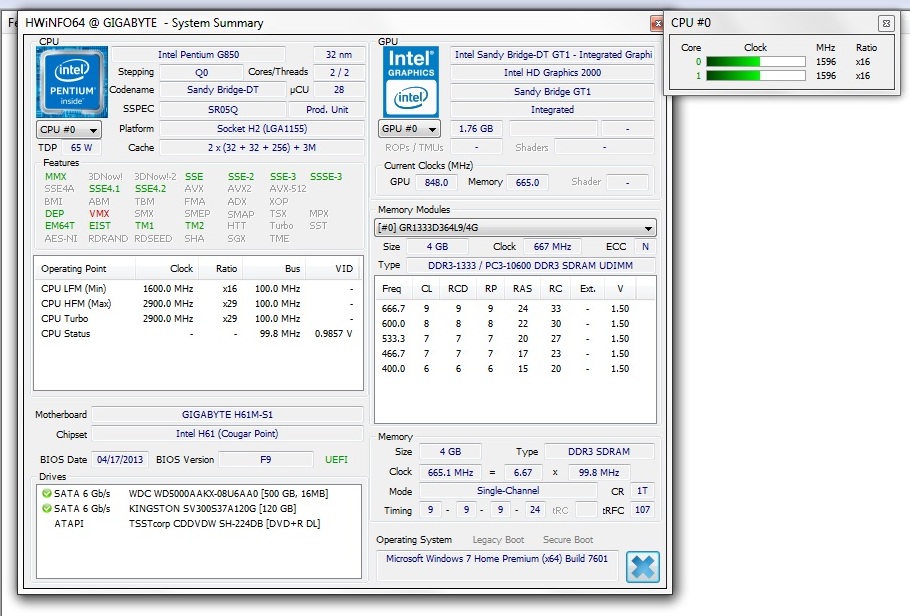
Task: Select the CPU HFM (Max) row
Action: [x=197, y=304]
